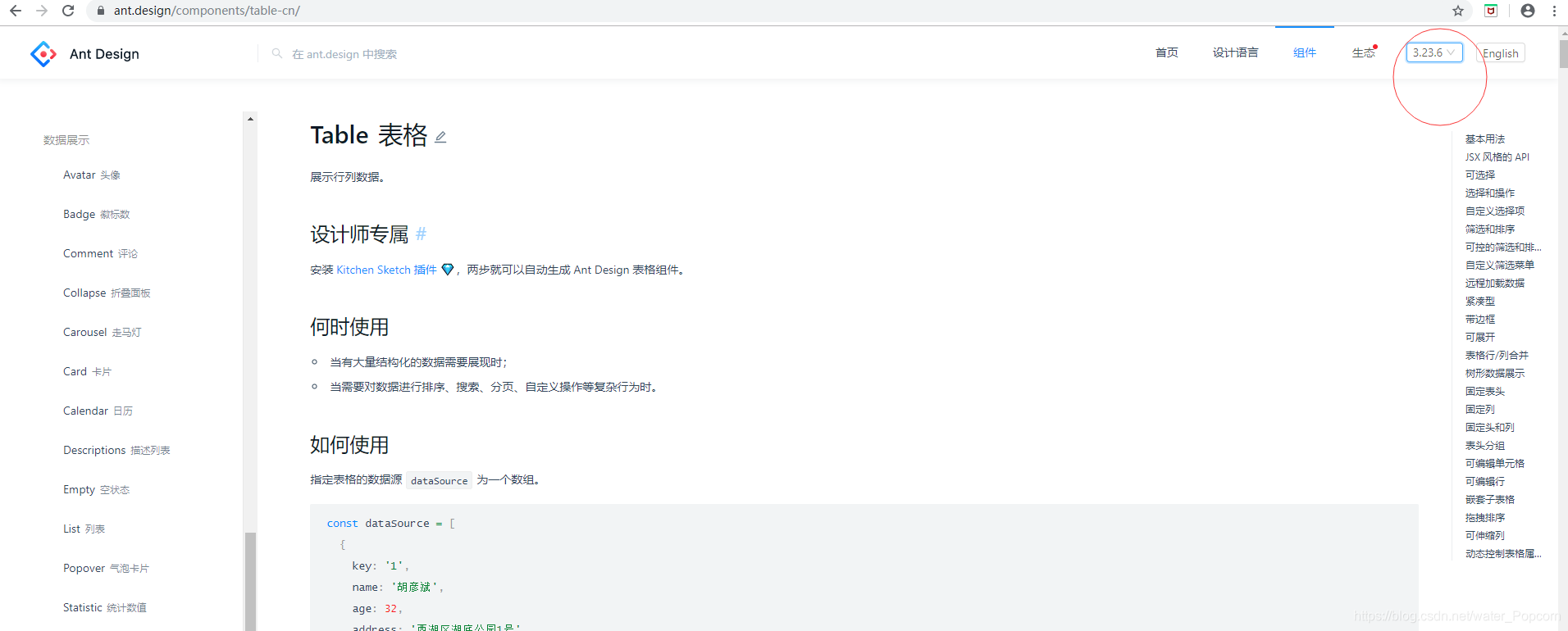The image size is (1568, 631).
Task: Open Comment 评论 in sidebar
Action: tap(100, 253)
